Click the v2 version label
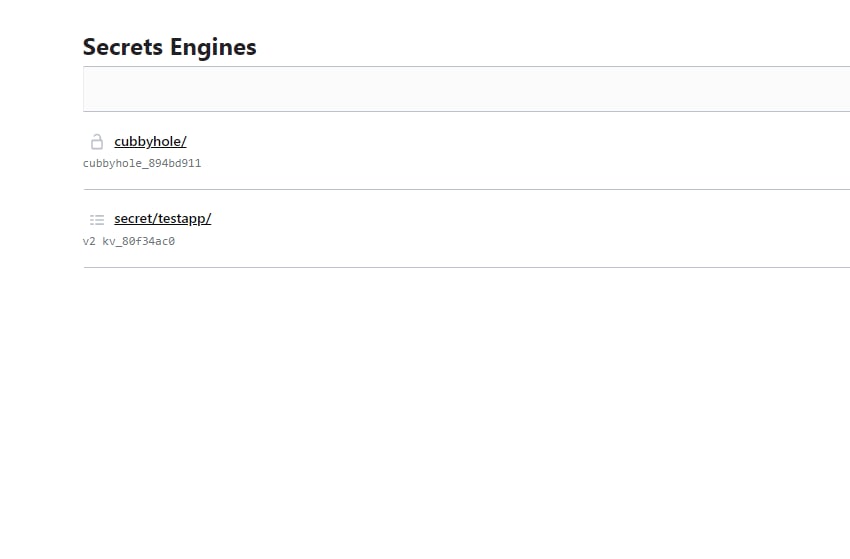Image resolution: width=850 pixels, height=559 pixels. 89,241
